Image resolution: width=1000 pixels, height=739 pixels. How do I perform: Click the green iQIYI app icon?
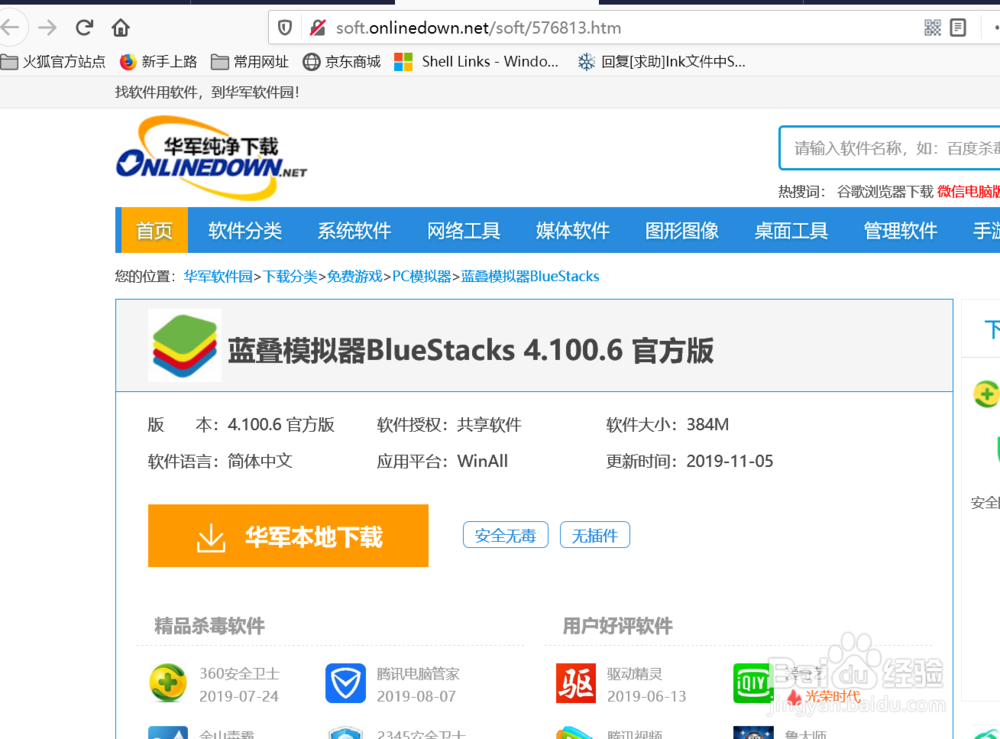click(x=753, y=683)
